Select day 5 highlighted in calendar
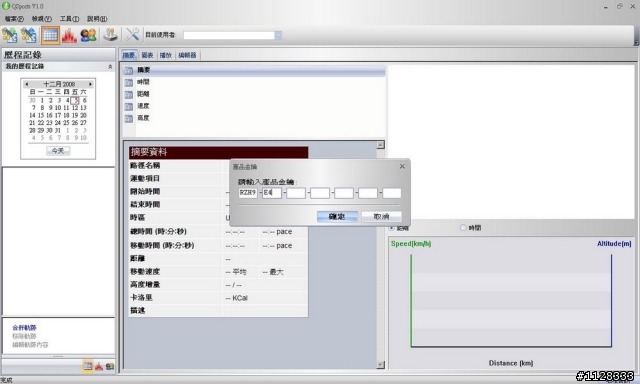Image resolution: width=640 pixels, height=384 pixels. click(x=75, y=100)
